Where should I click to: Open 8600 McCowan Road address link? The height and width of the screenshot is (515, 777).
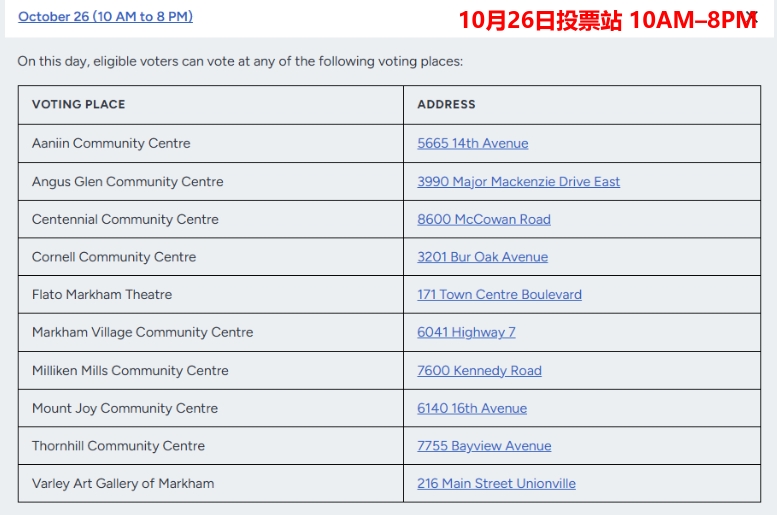click(484, 219)
